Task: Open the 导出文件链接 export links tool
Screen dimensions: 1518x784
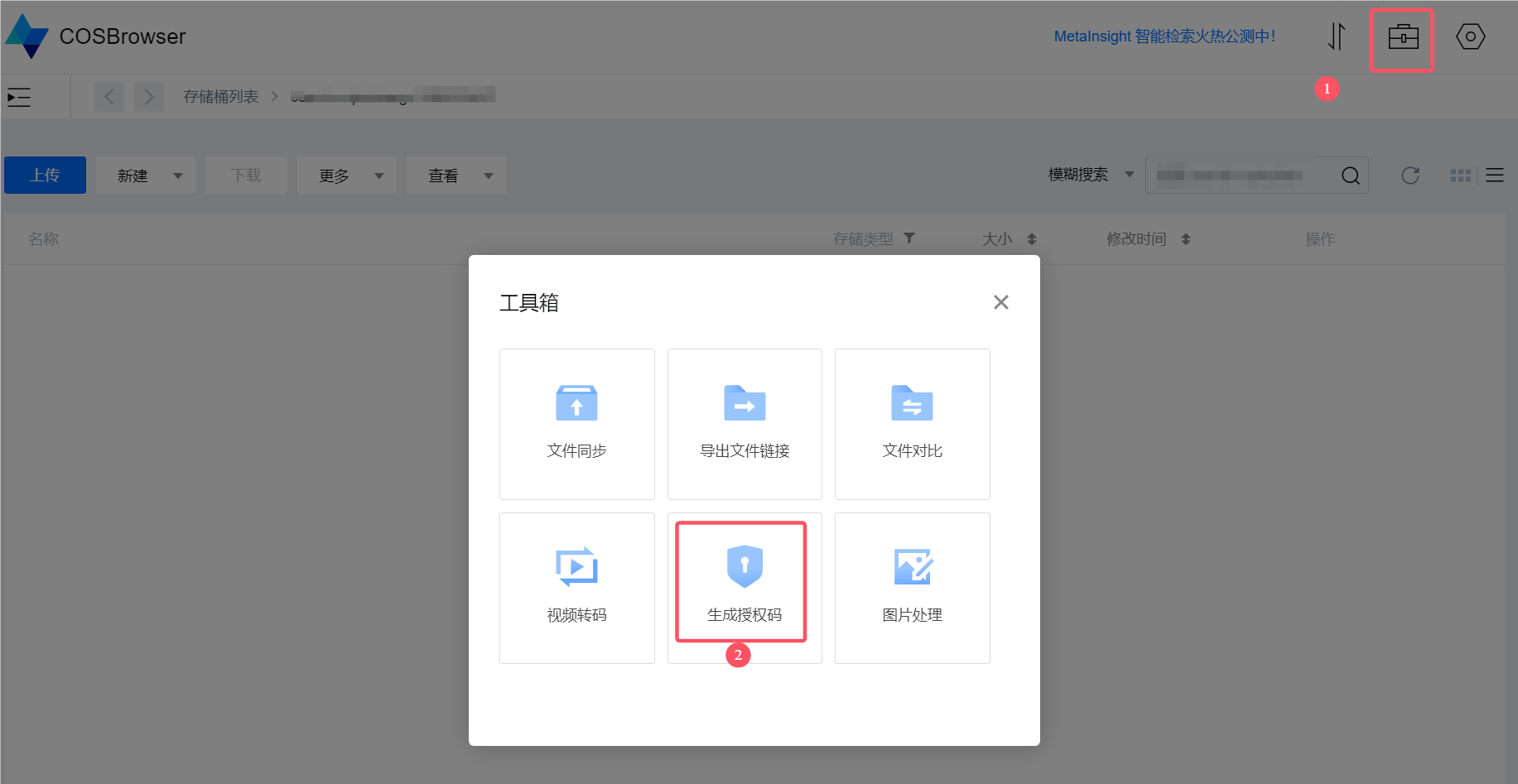Action: pyautogui.click(x=745, y=424)
